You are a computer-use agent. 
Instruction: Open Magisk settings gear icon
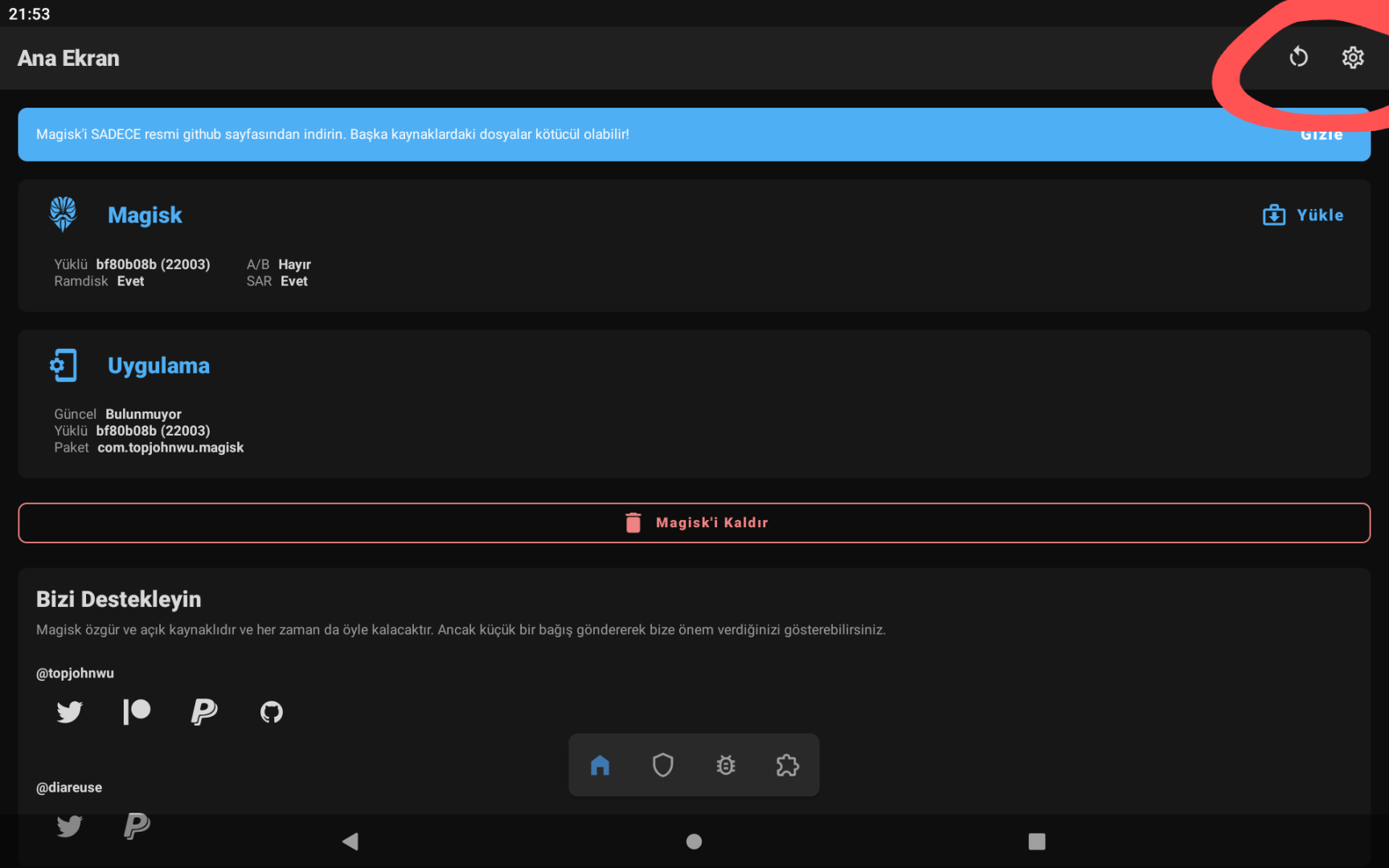point(1353,57)
